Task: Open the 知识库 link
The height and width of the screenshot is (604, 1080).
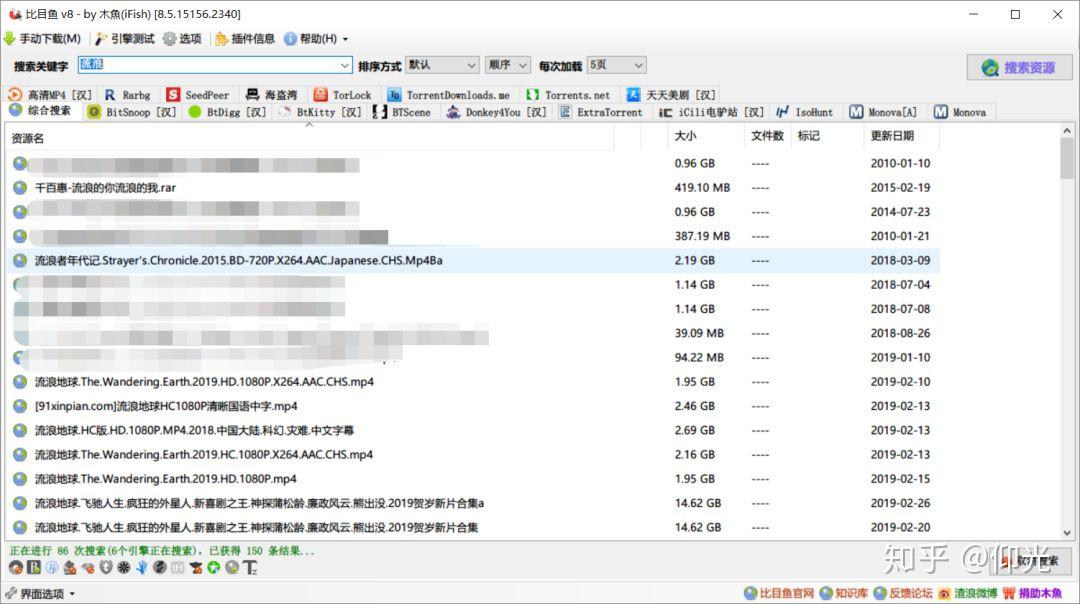Action: click(844, 593)
